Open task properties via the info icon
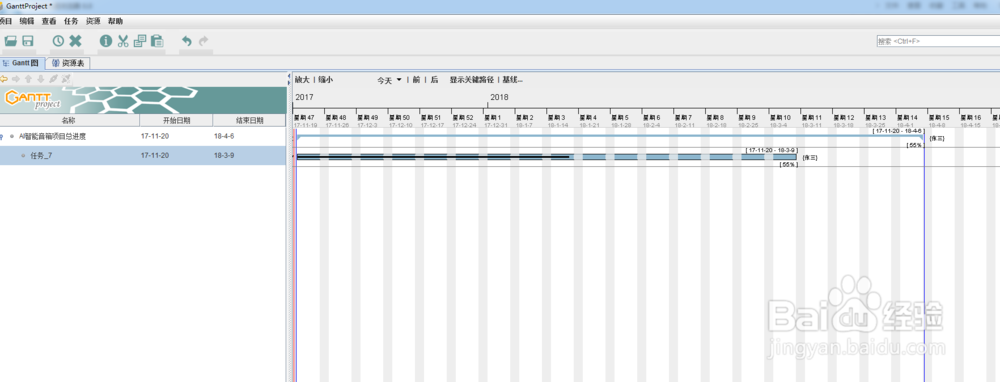This screenshot has height=382, width=1000. tap(106, 41)
